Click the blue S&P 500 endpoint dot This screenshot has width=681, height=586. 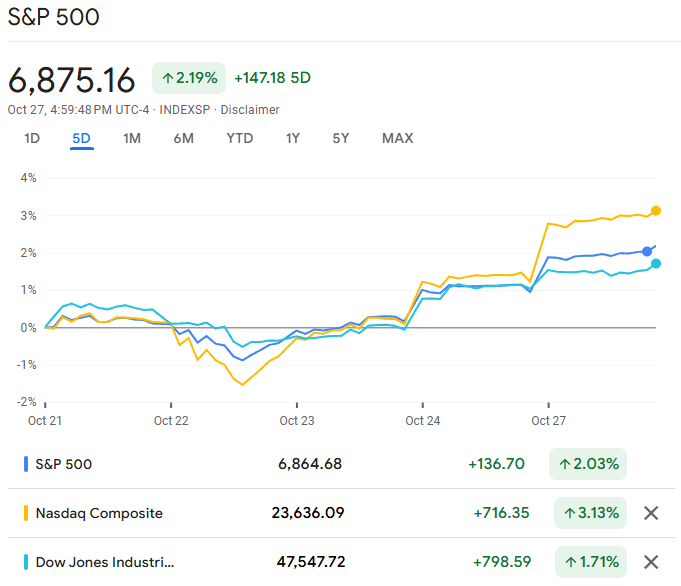click(x=647, y=250)
